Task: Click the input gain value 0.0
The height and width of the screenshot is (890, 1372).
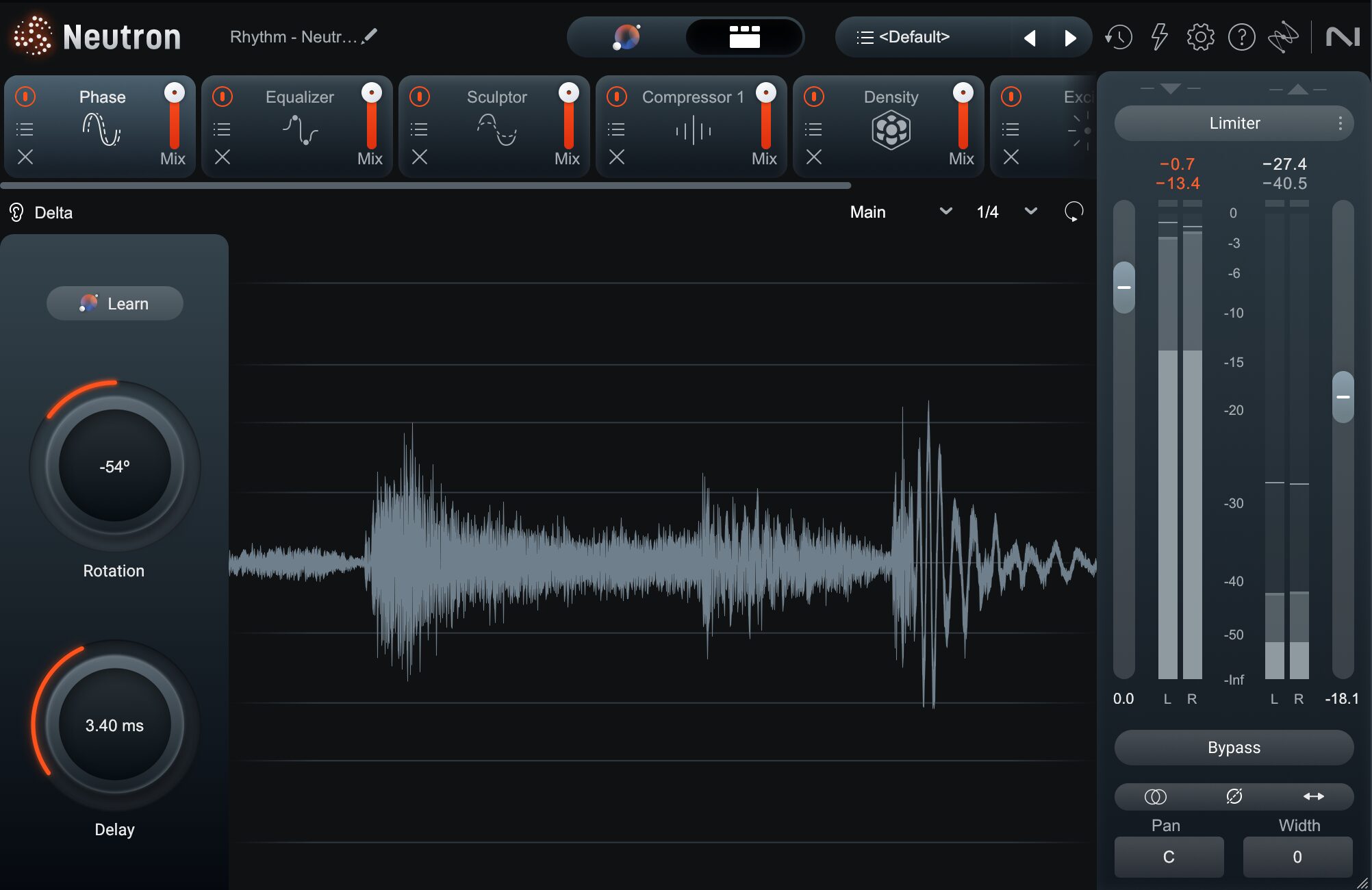Action: (1123, 699)
